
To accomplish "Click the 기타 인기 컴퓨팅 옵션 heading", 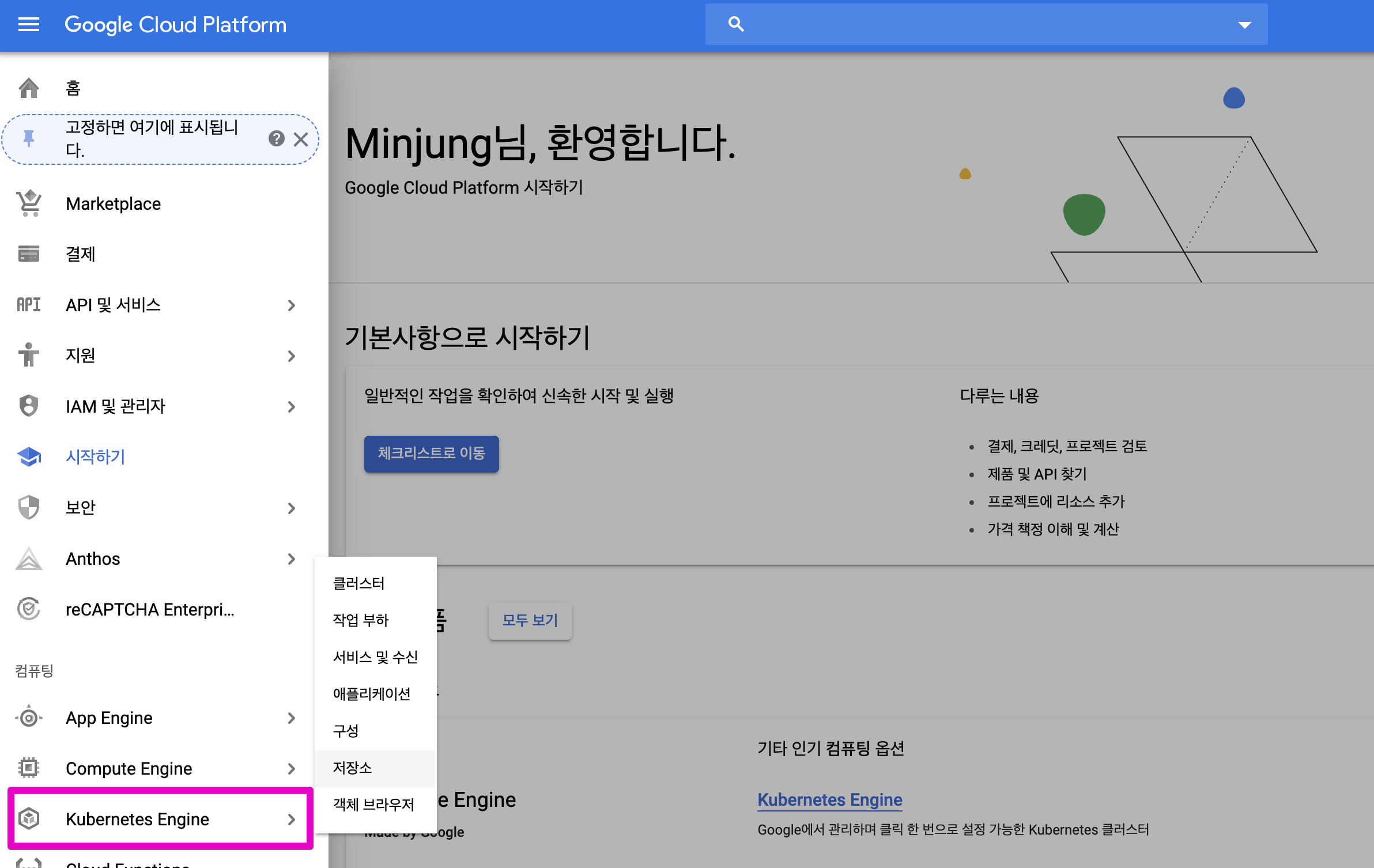I will tap(831, 748).
